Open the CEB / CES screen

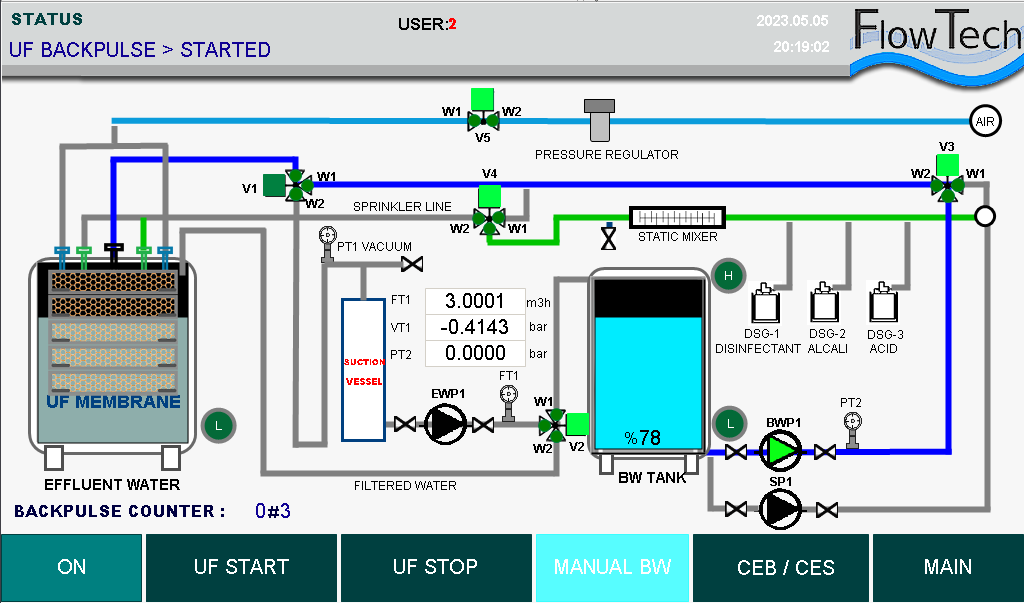[x=785, y=567]
